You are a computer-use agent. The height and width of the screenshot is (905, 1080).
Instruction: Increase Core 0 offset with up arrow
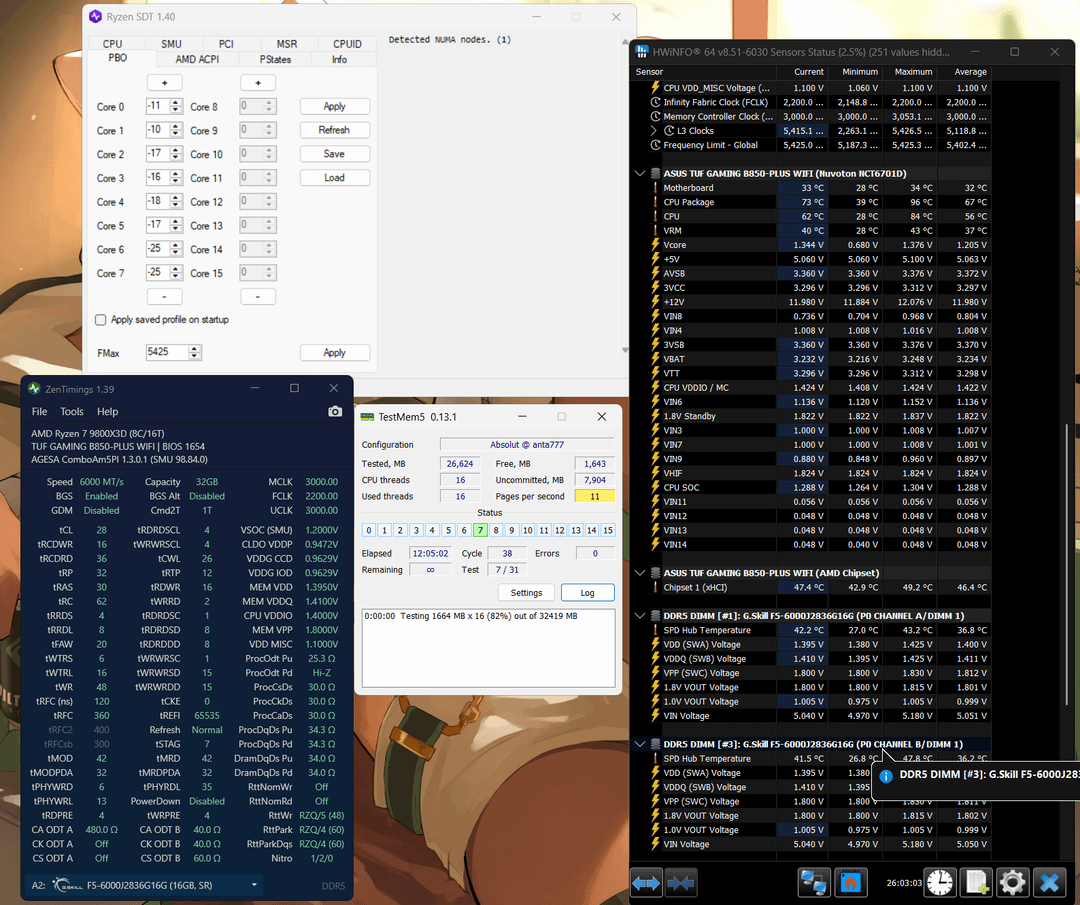176,103
